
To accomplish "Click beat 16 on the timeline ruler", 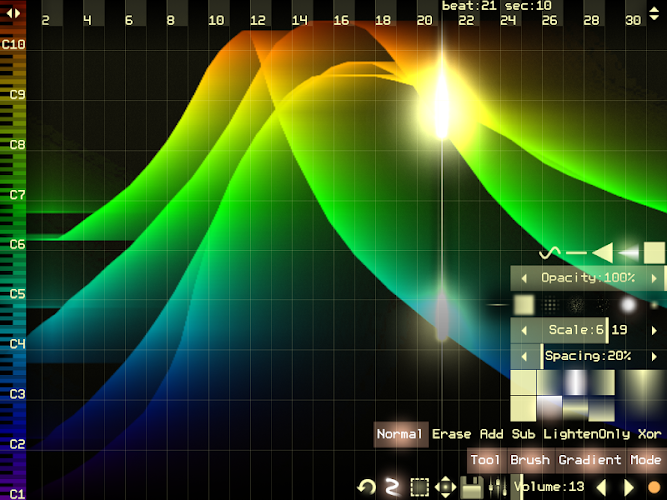I will coord(341,20).
